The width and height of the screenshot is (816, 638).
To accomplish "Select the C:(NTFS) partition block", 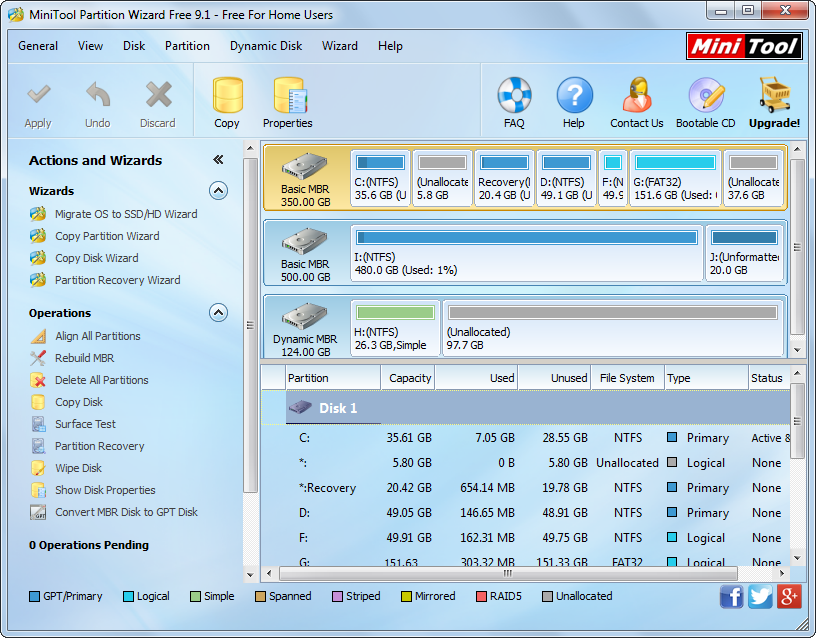I will pyautogui.click(x=381, y=178).
